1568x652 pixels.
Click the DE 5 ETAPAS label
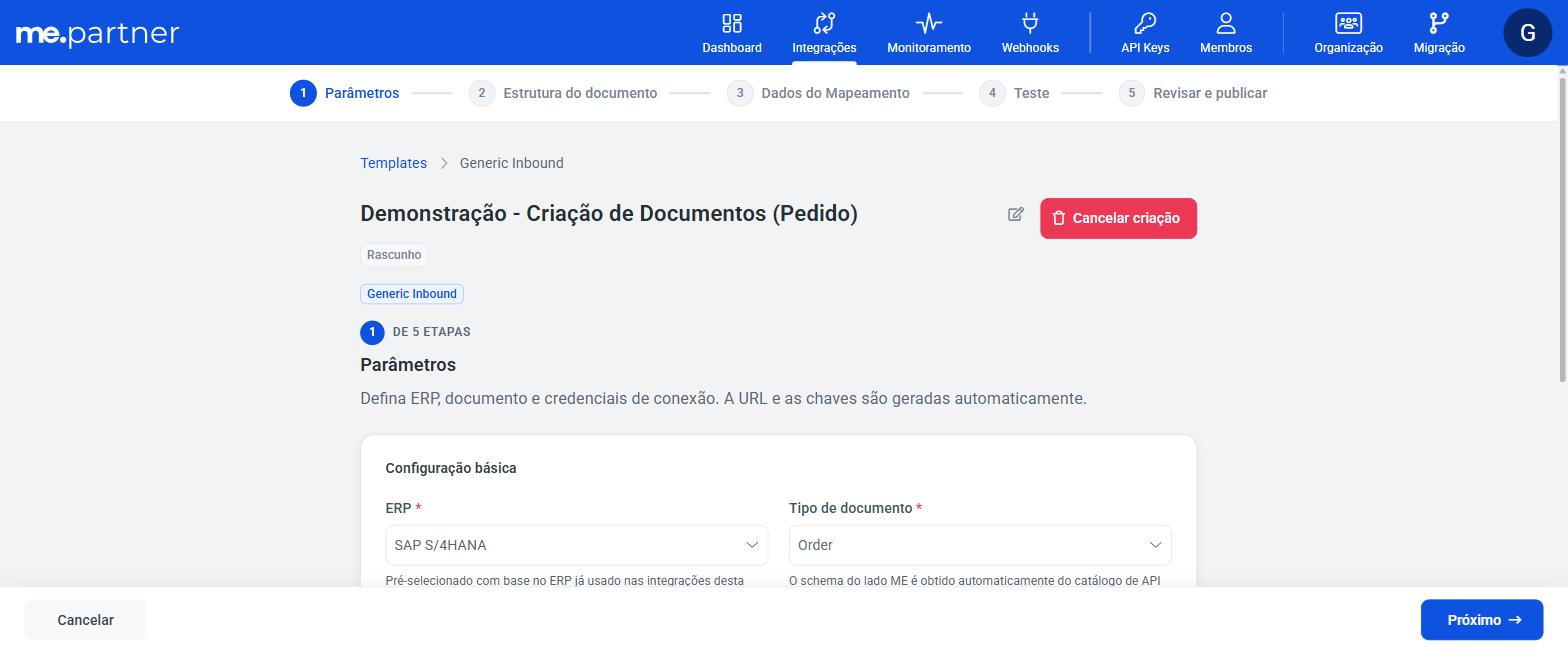pos(431,332)
